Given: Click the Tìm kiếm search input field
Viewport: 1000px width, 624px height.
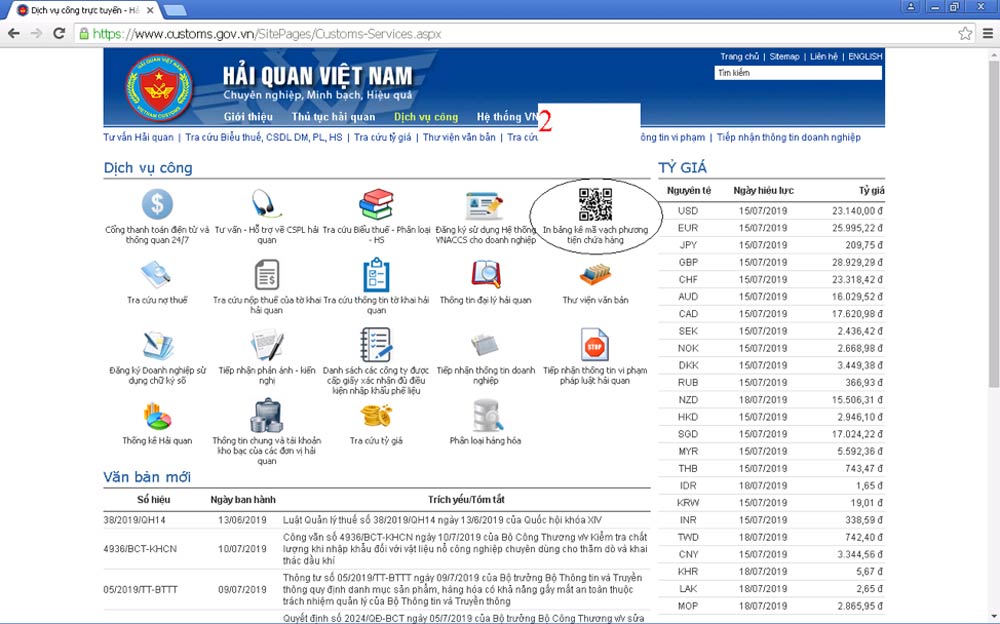Looking at the screenshot, I should pos(797,73).
